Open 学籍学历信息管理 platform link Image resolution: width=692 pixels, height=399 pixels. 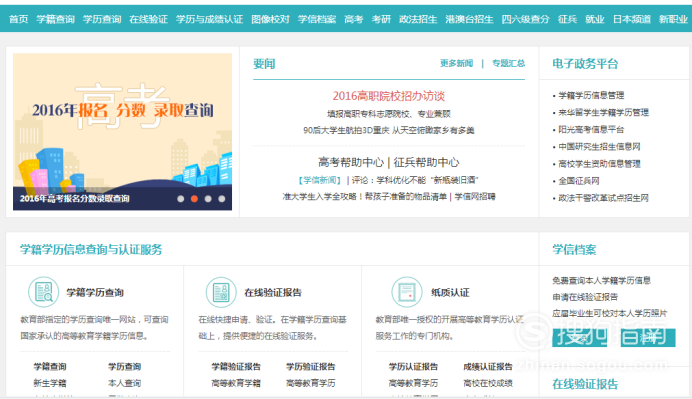(591, 95)
